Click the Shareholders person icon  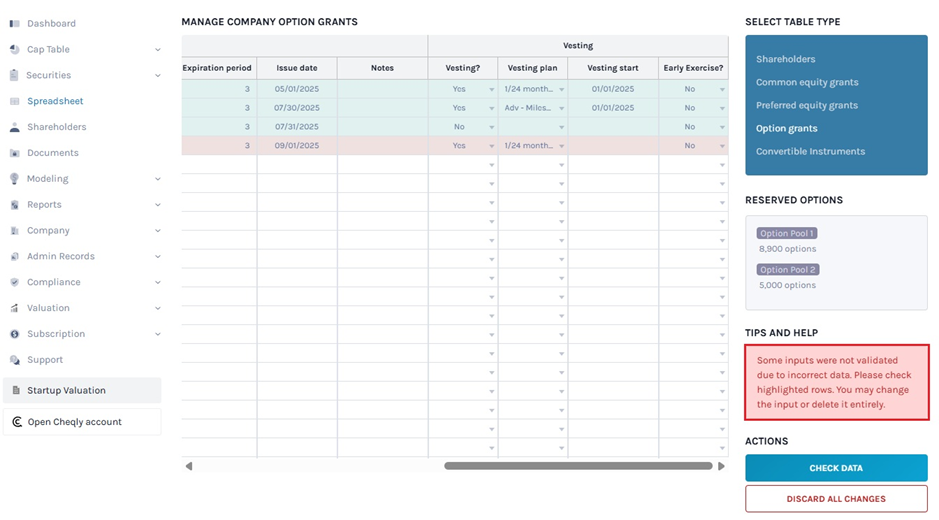pyautogui.click(x=14, y=127)
